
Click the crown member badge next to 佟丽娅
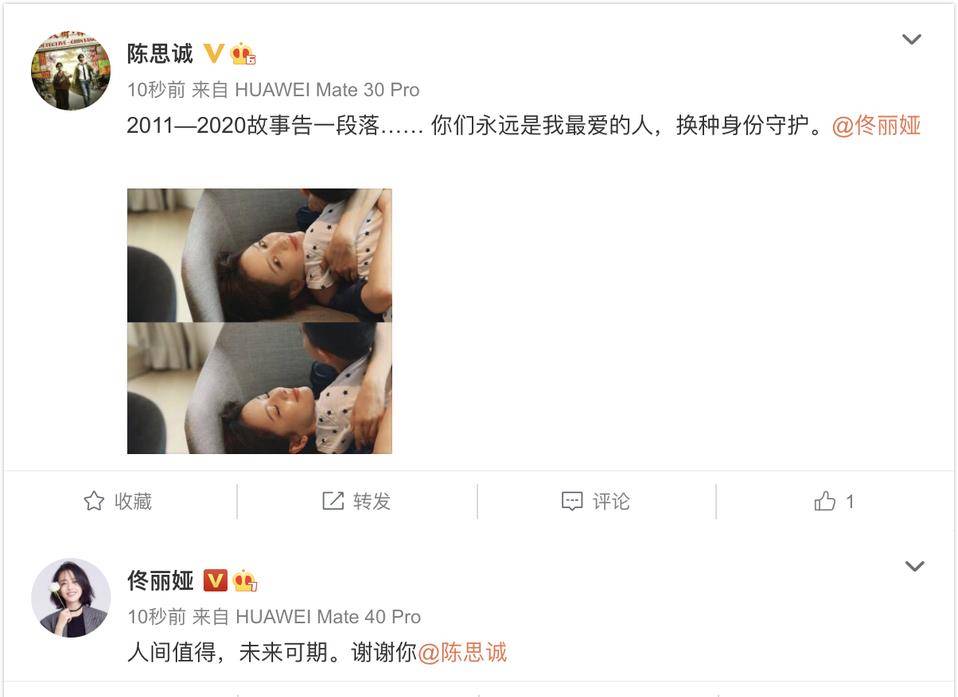[x=244, y=580]
